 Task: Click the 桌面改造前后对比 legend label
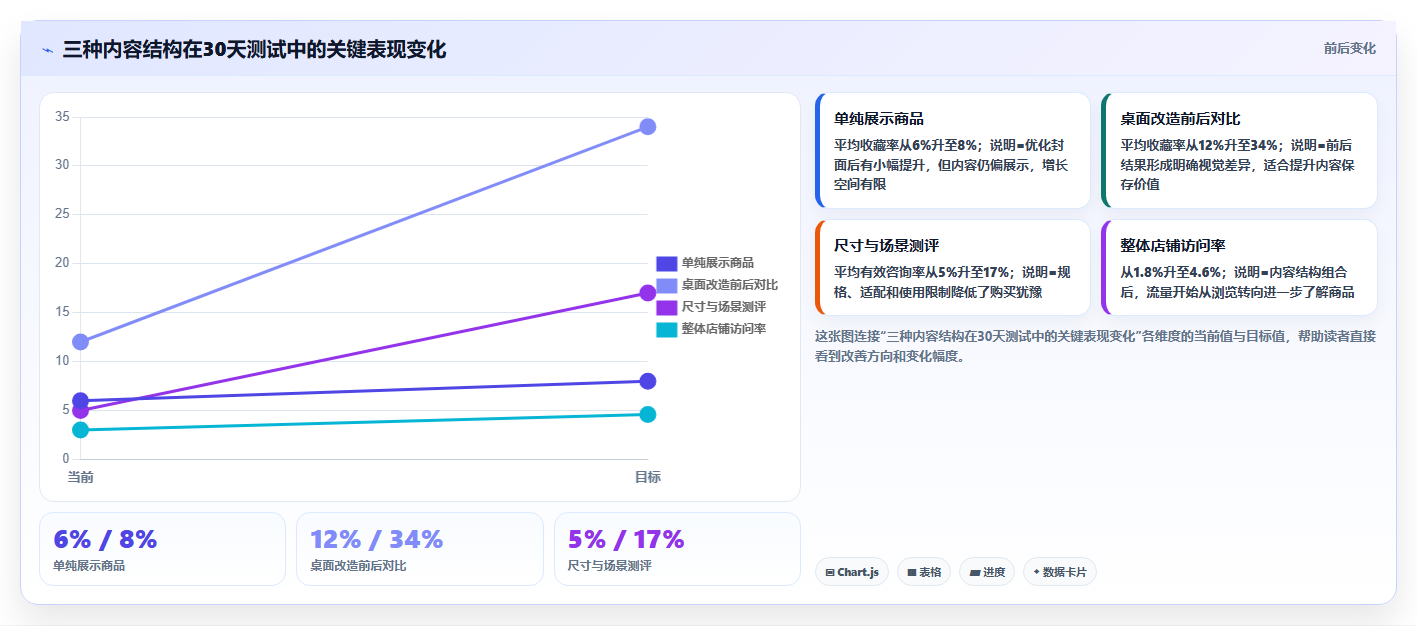(x=729, y=285)
